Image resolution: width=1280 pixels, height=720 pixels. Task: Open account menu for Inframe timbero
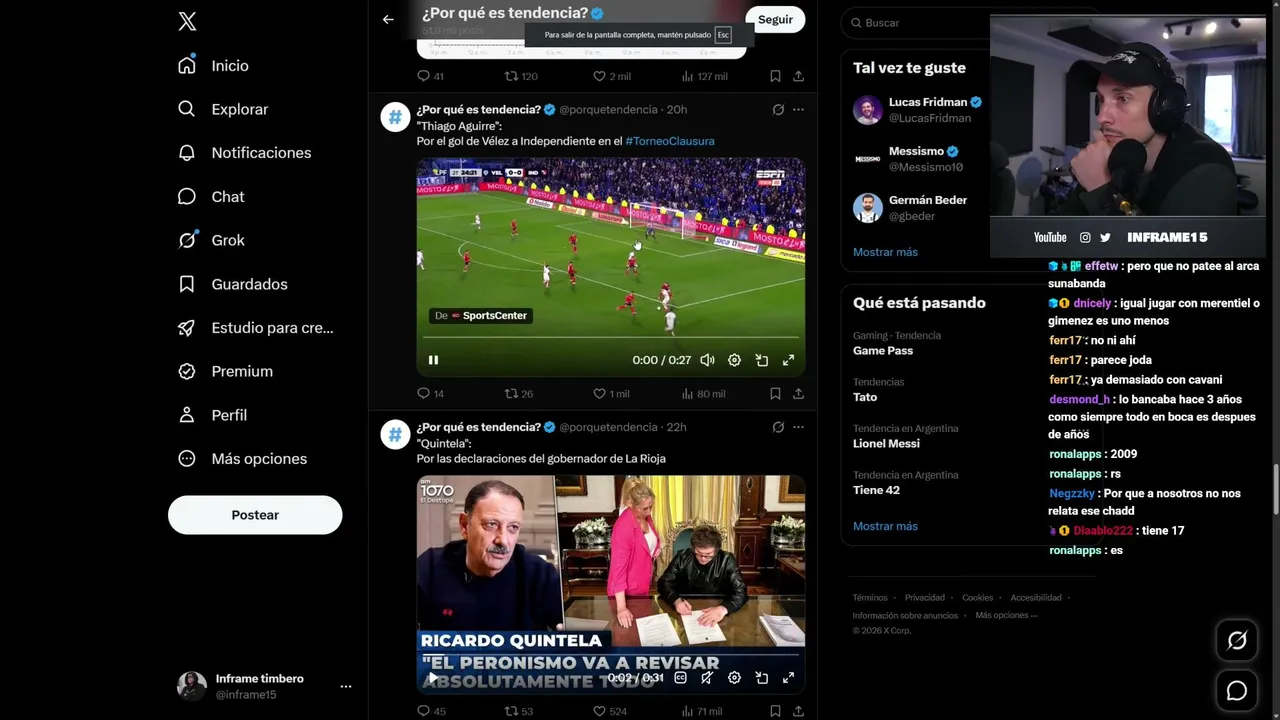coord(265,686)
